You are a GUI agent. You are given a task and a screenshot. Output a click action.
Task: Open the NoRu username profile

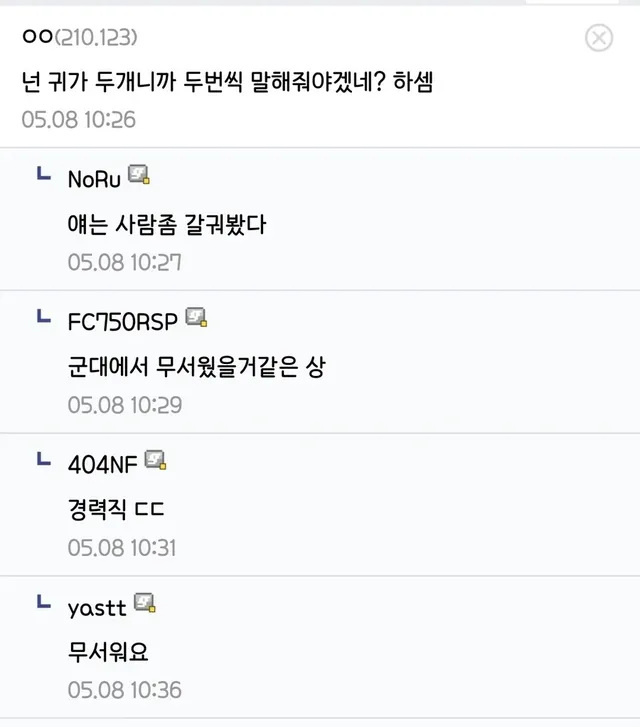point(94,179)
